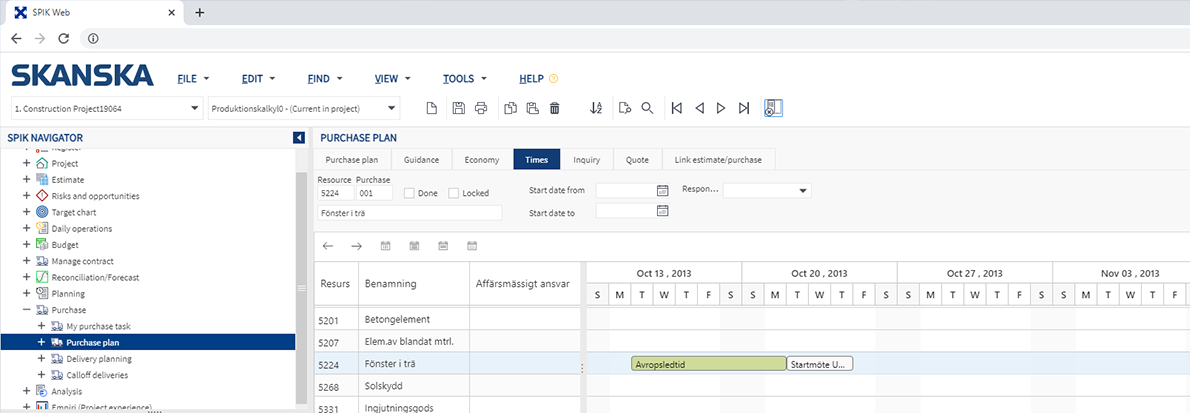Screen dimensions: 1190x413
Task: Switch to the Inquiry tab
Action: click(x=587, y=159)
